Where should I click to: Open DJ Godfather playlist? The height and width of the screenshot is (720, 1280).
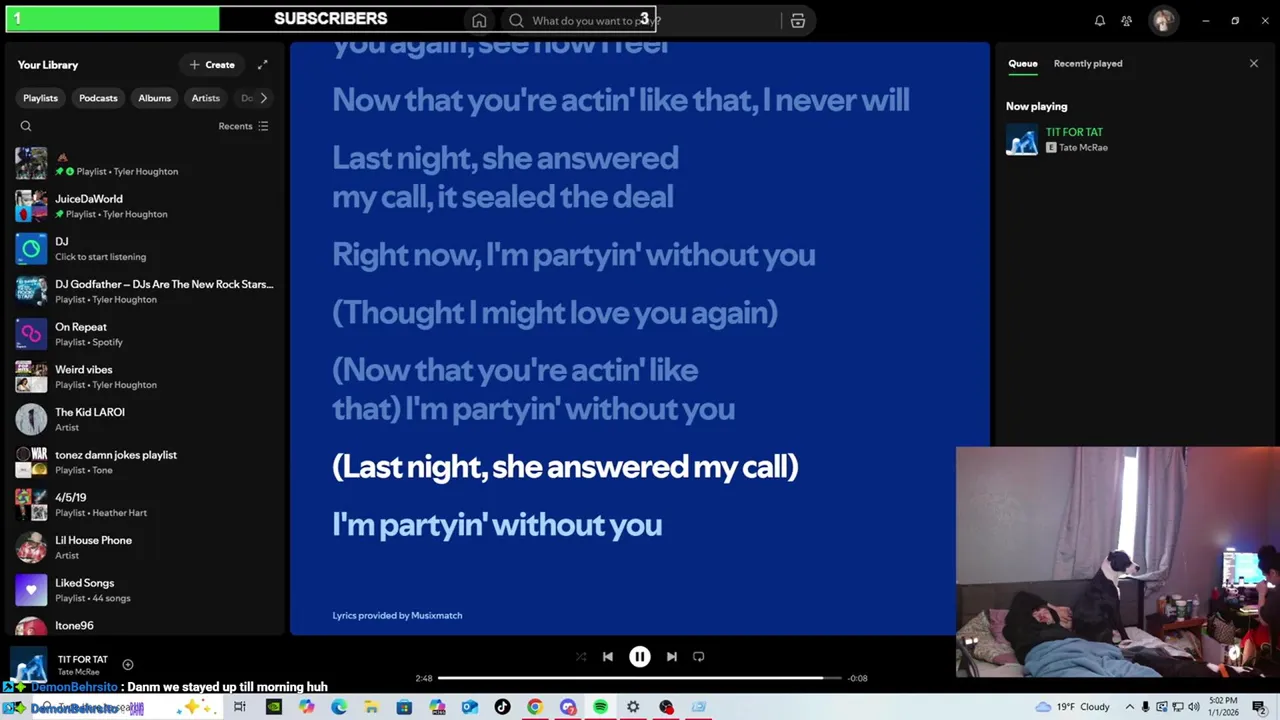click(x=145, y=291)
